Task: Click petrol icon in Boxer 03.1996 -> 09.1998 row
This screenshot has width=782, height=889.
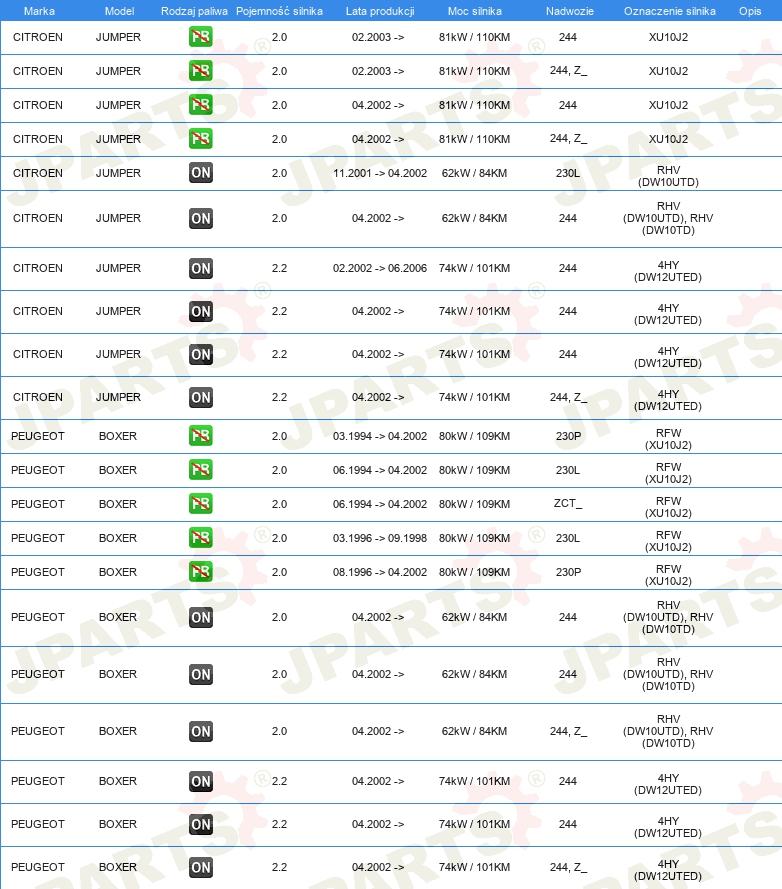Action: [x=201, y=538]
